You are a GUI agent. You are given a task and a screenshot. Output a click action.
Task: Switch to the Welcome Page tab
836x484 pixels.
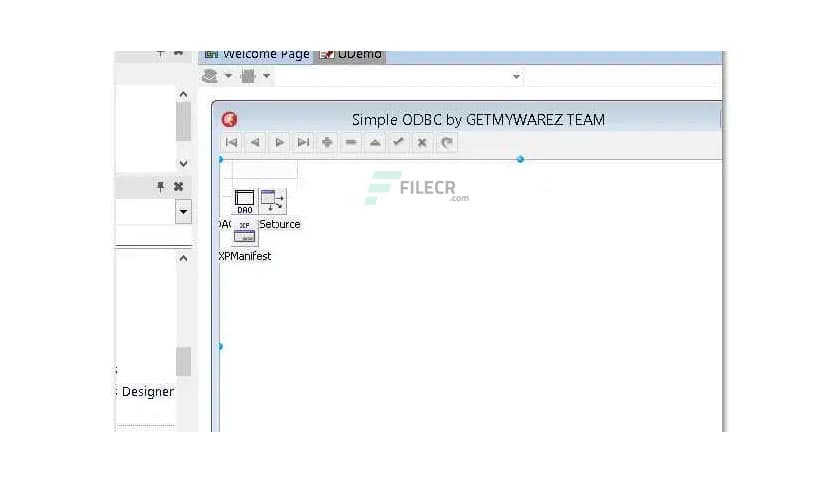pos(257,55)
